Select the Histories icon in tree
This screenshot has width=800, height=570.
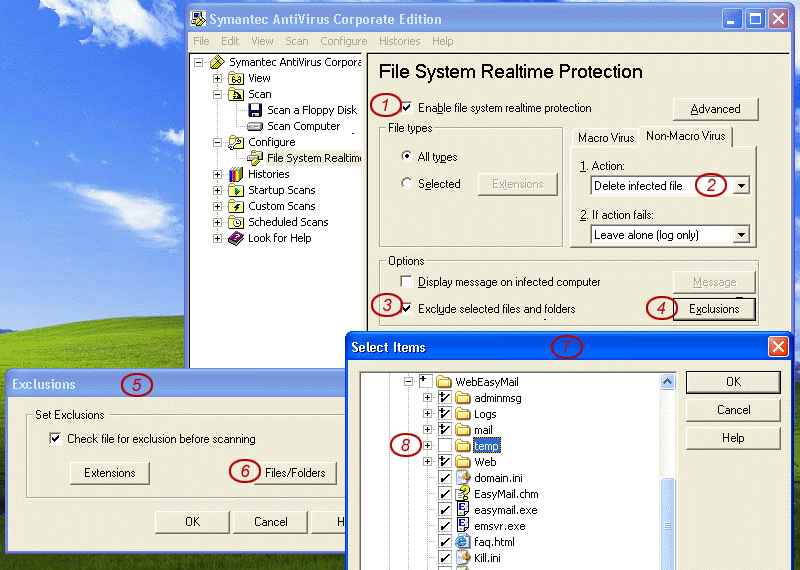[x=236, y=174]
